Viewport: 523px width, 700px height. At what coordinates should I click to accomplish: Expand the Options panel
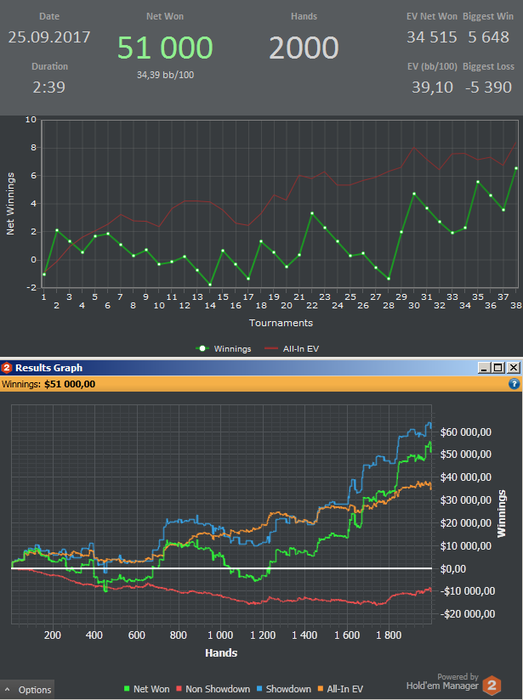[28, 690]
